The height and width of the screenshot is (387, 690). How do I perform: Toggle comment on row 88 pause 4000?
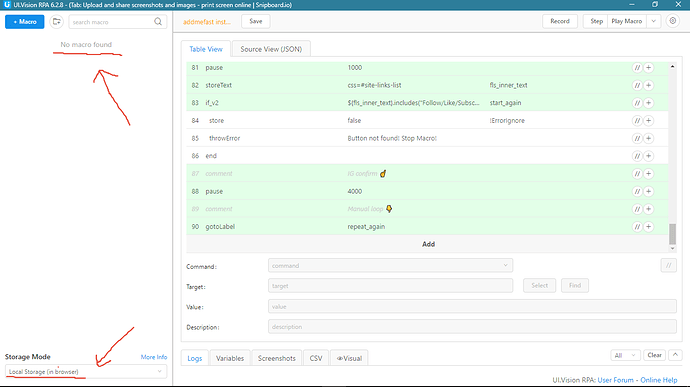[637, 192]
